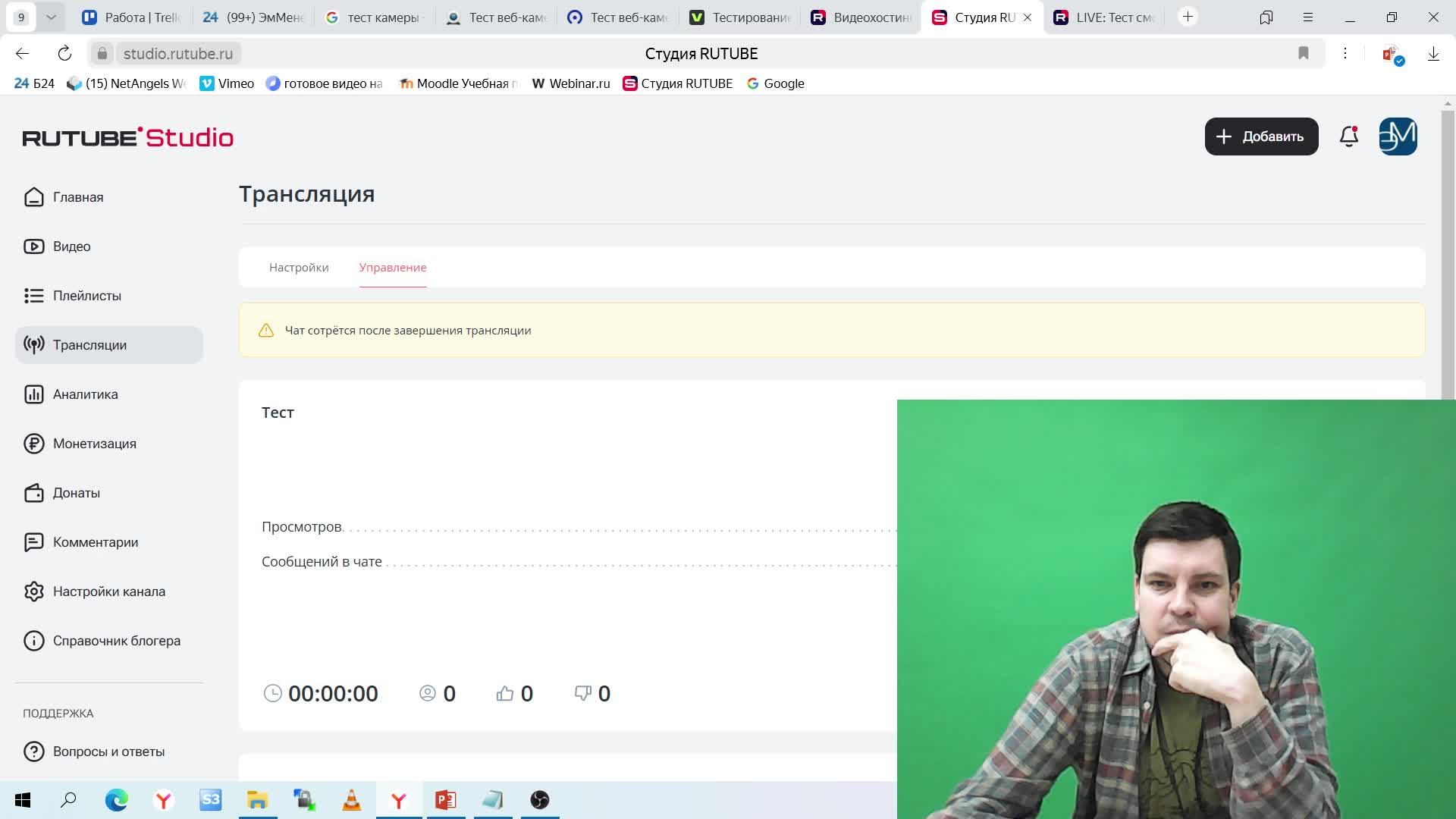Open the Webinar.ru bookmark
The image size is (1456, 819).
click(x=571, y=83)
